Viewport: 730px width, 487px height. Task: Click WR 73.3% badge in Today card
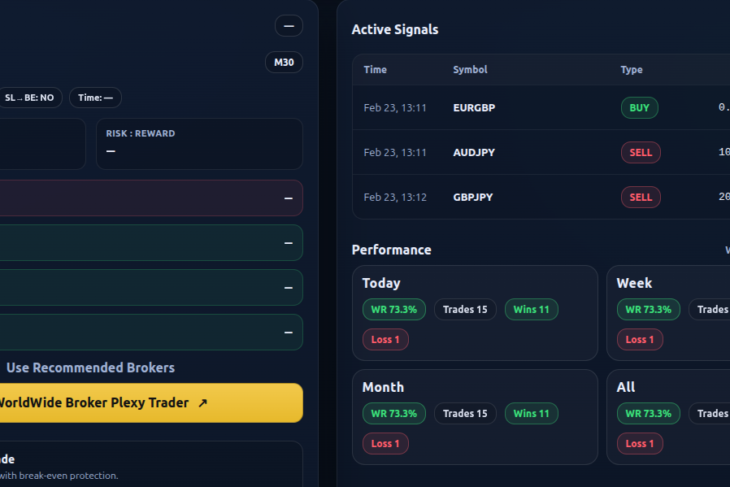(x=394, y=310)
